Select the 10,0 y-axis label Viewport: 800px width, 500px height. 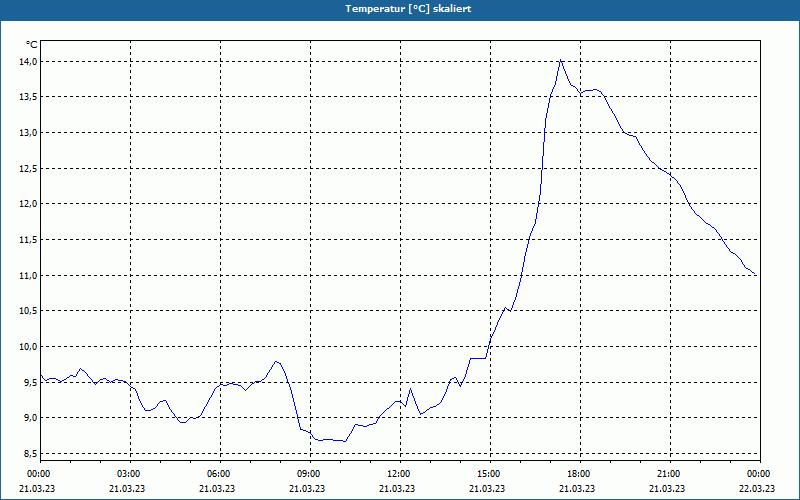[x=29, y=347]
